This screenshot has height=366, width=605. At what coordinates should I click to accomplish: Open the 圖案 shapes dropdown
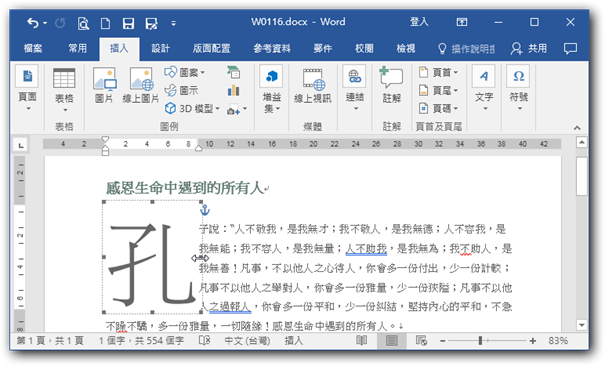click(184, 73)
